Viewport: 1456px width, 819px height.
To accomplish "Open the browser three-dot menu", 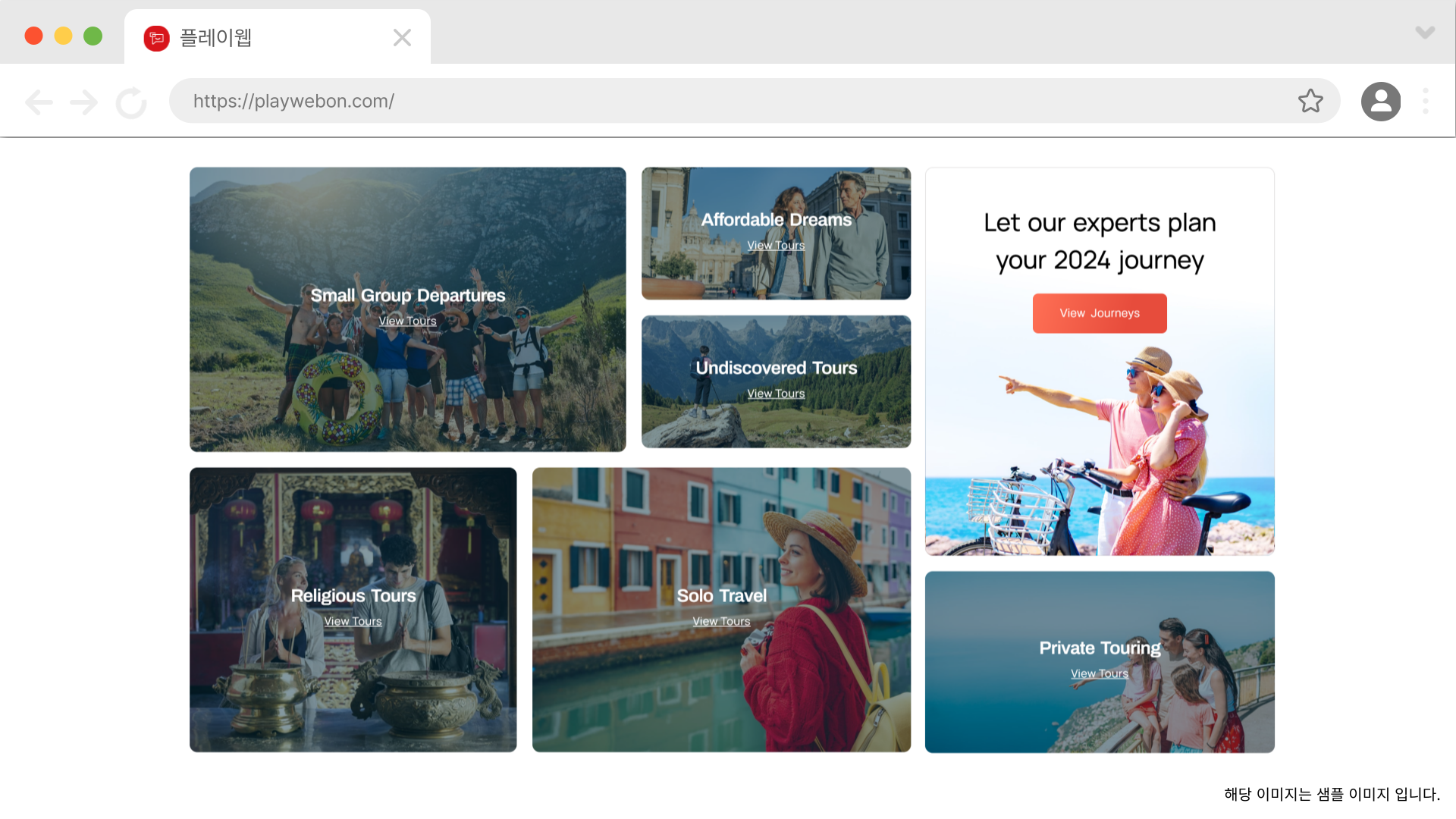I will (1426, 102).
